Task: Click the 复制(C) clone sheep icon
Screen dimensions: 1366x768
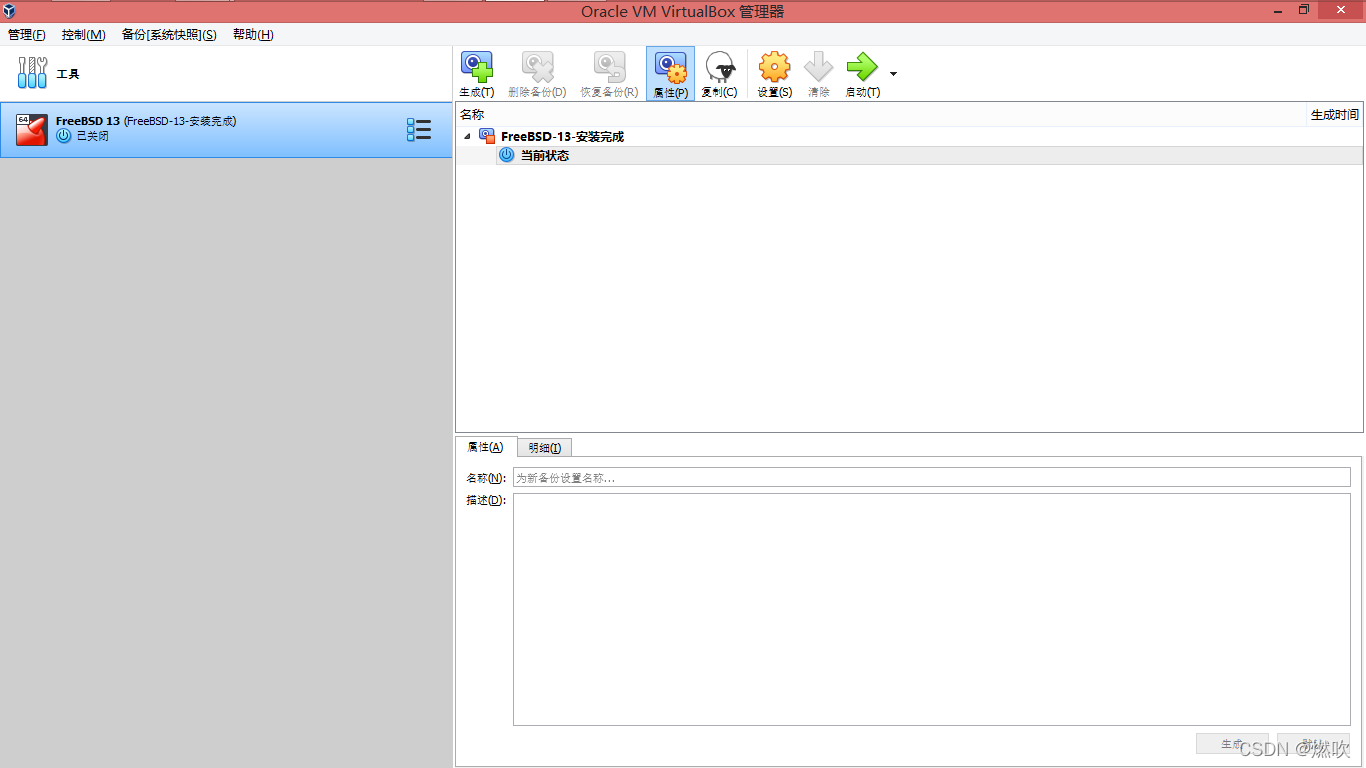Action: 720,67
